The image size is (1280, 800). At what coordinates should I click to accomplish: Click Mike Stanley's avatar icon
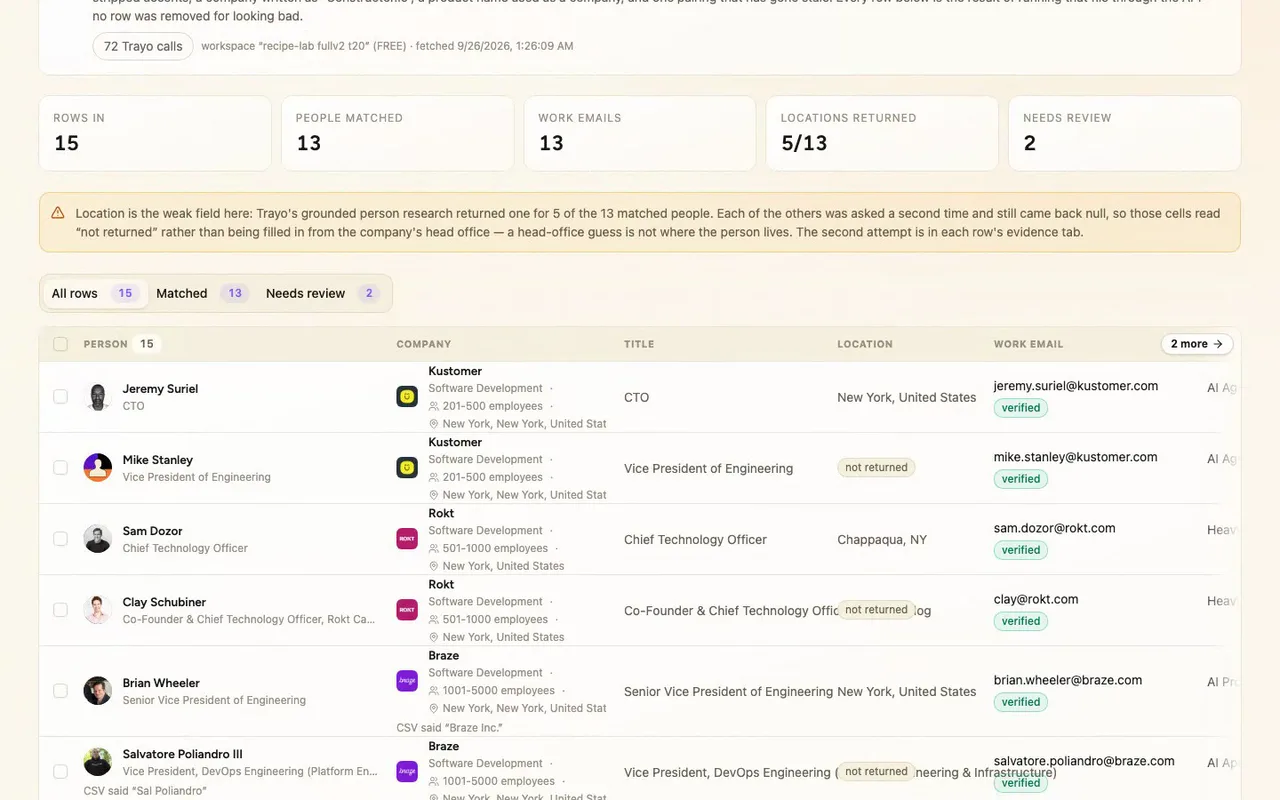coord(97,468)
